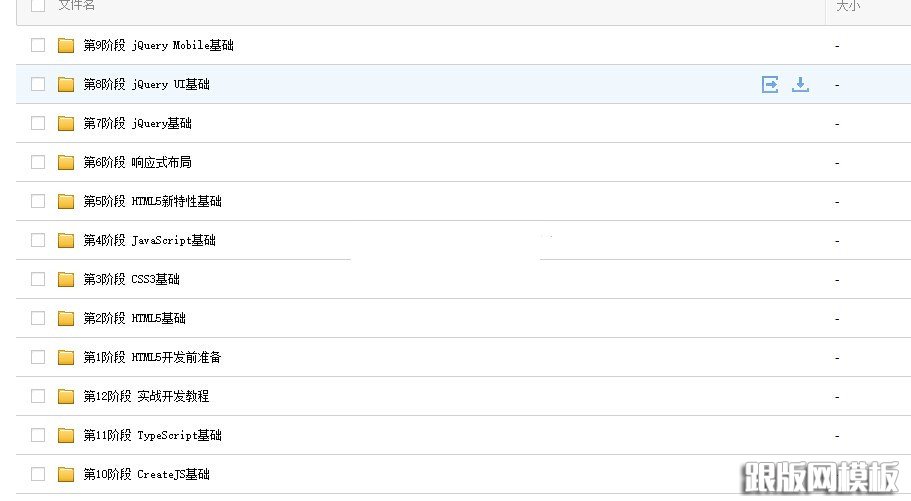Open the 第11阶段 TypeScript基础 folder name
The width and height of the screenshot is (911, 501).
coord(152,435)
